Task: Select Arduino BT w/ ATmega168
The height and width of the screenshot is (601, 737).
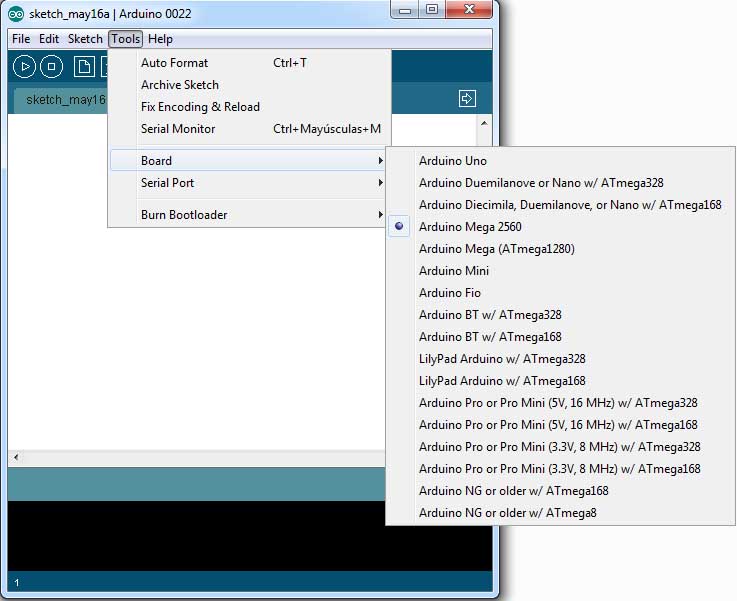Action: pyautogui.click(x=561, y=337)
